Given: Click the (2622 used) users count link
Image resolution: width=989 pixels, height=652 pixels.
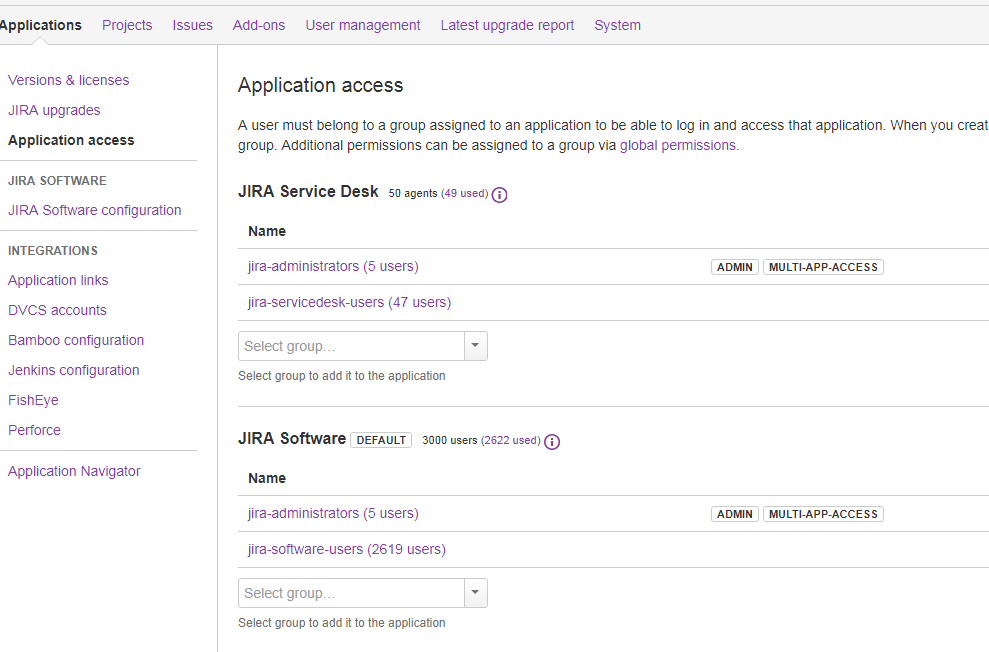Looking at the screenshot, I should coord(511,440).
